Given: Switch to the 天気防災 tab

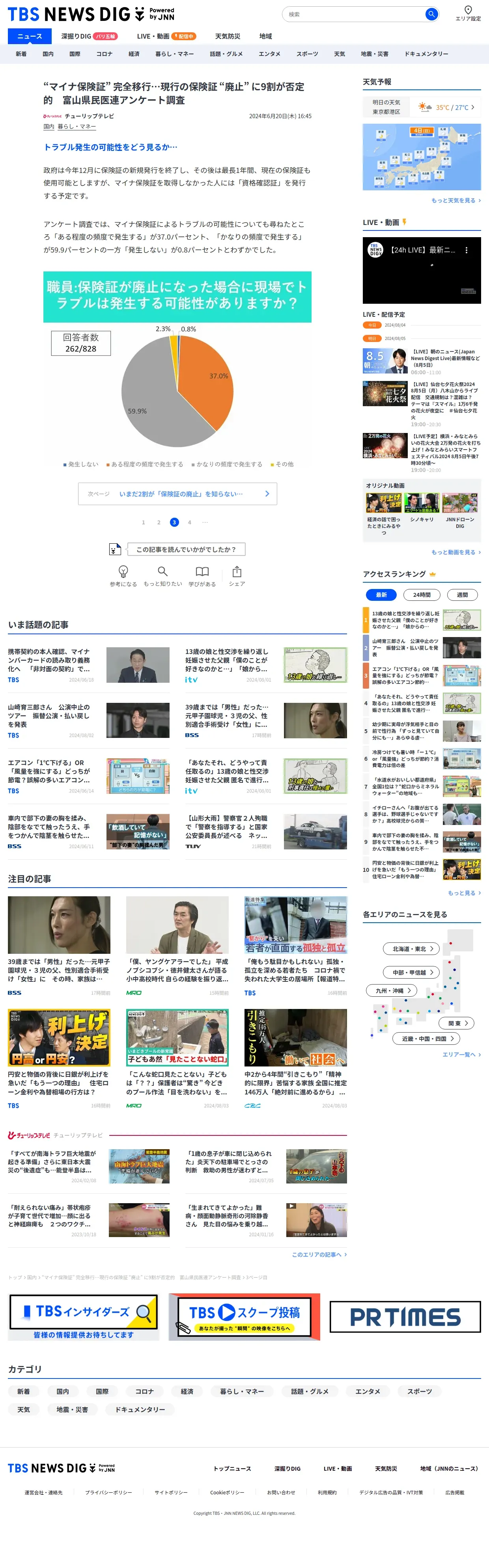Looking at the screenshot, I should (x=227, y=37).
